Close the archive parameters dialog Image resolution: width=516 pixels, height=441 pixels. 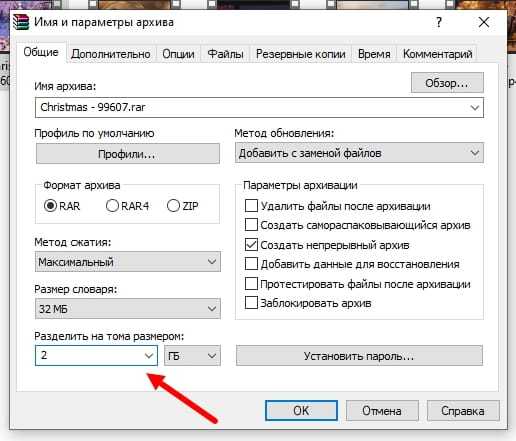coord(484,22)
